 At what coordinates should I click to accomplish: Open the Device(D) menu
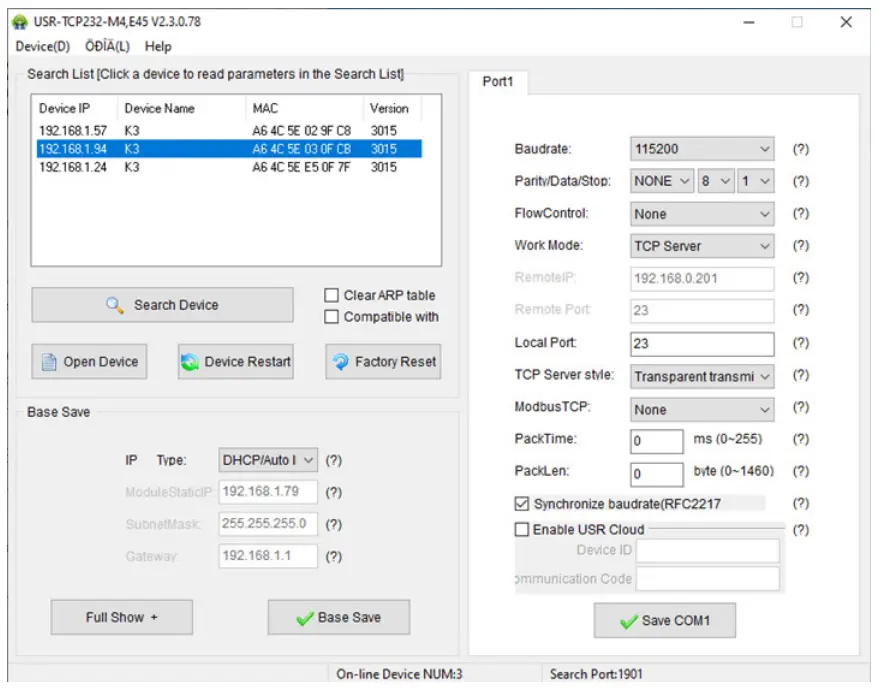click(43, 46)
